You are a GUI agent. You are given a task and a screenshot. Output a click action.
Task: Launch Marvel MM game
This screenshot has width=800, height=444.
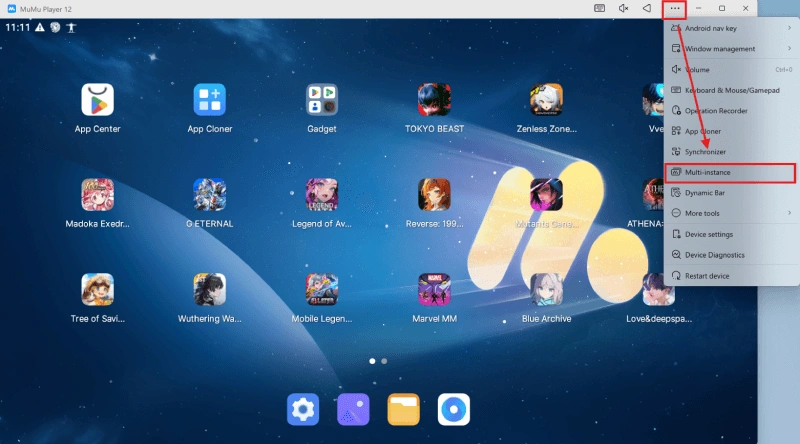434,290
